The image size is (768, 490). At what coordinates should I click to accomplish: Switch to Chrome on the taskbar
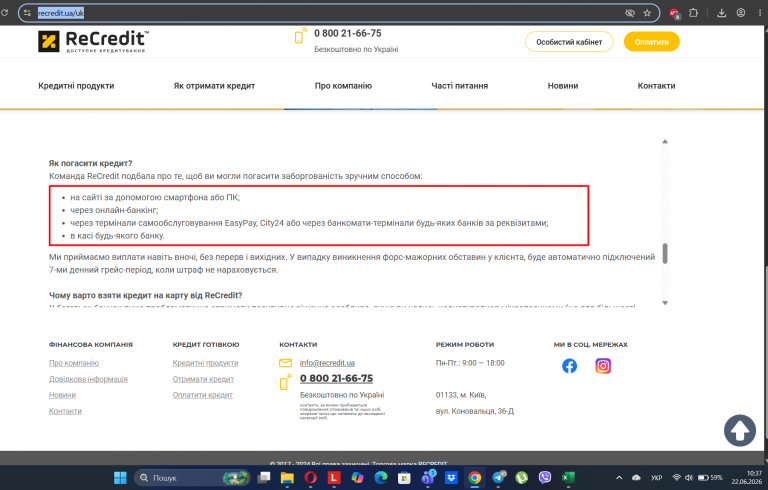(x=475, y=478)
